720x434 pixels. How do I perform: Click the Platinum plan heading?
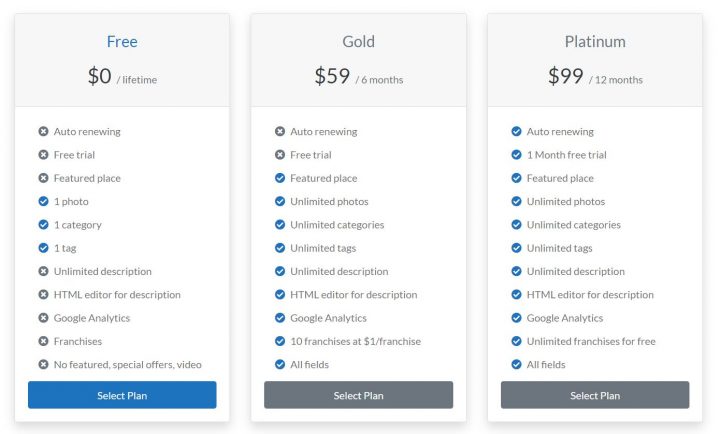(595, 42)
